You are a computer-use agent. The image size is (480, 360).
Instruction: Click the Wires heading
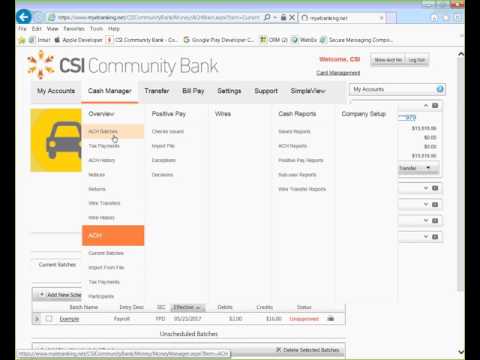tap(223, 114)
